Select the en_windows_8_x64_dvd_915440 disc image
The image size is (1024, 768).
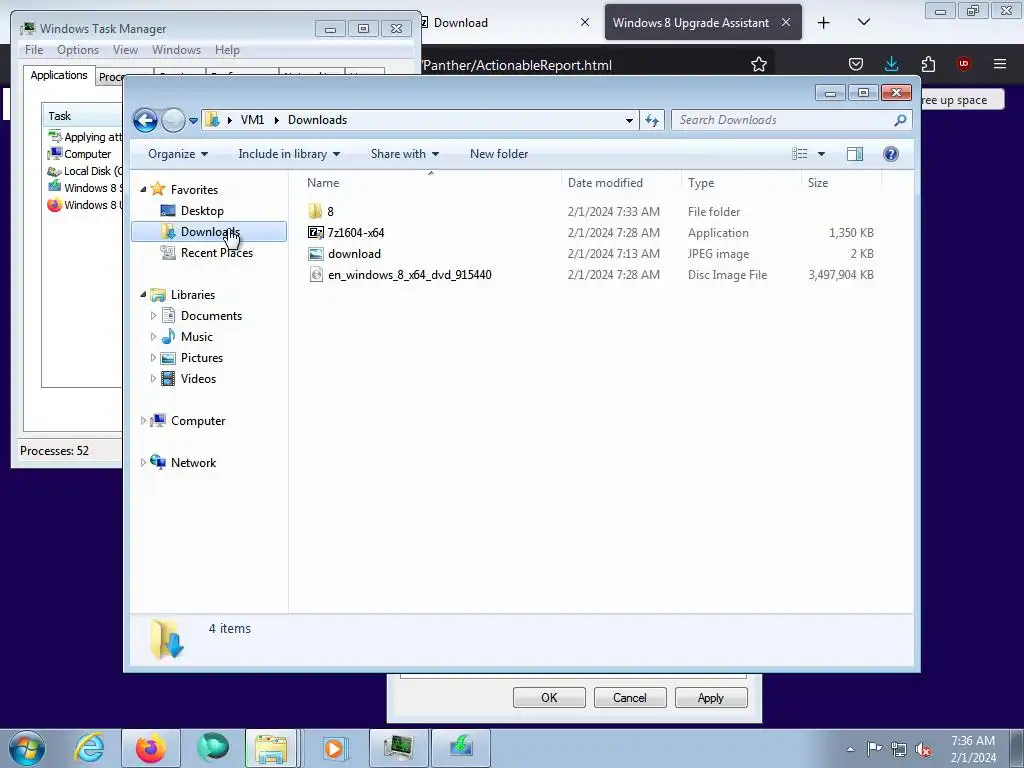[x=409, y=275]
